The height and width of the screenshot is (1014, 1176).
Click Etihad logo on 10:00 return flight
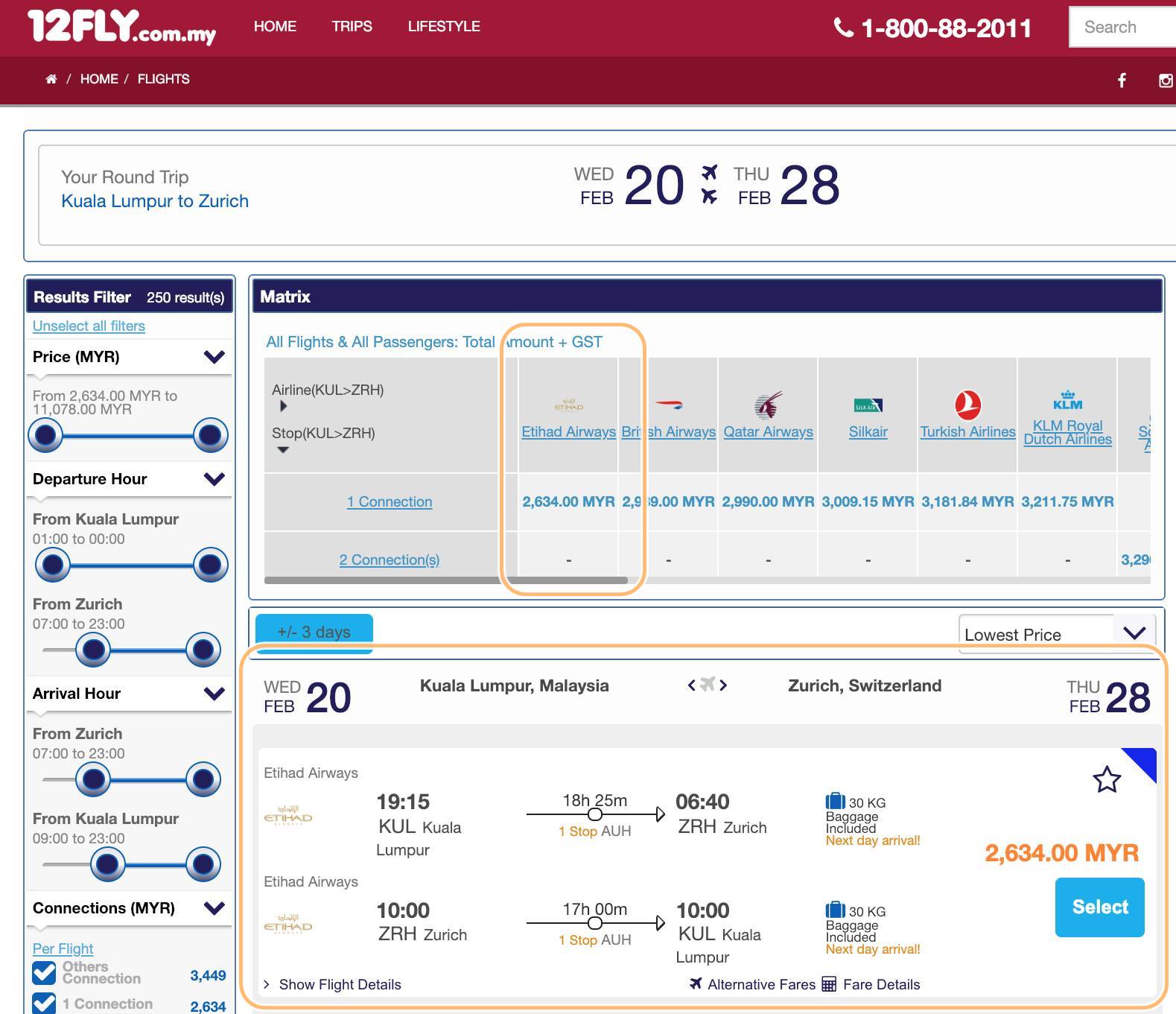click(288, 925)
